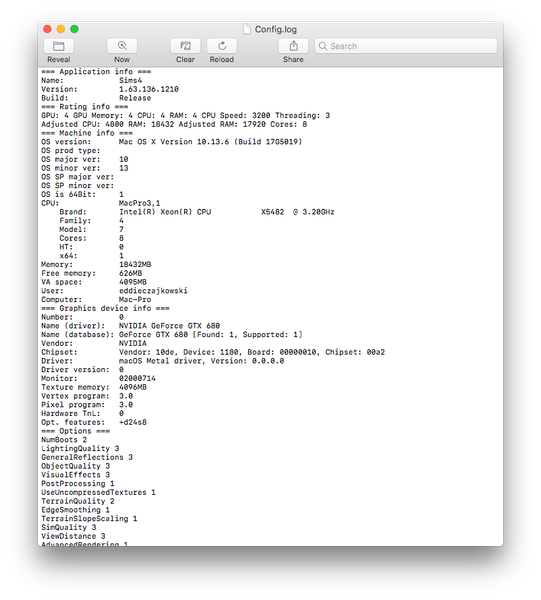Click the Clear log icon
541x600 pixels.
coord(186,46)
